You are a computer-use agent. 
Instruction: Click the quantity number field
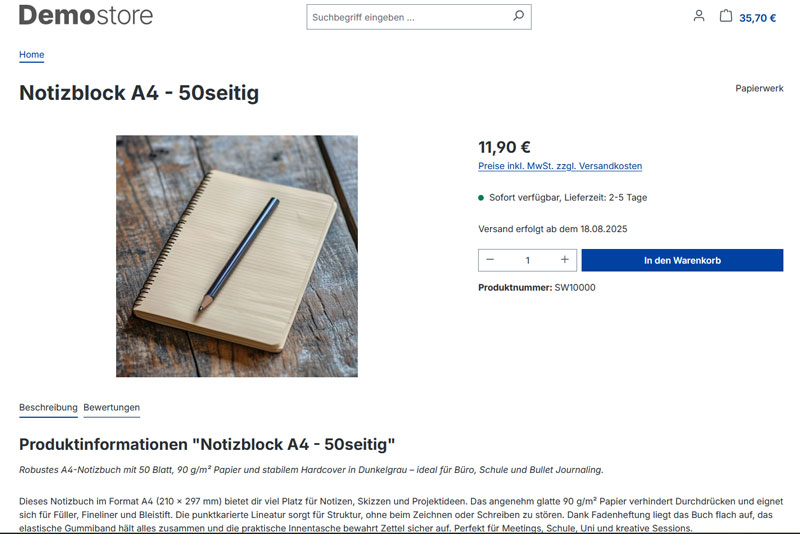pyautogui.click(x=527, y=260)
